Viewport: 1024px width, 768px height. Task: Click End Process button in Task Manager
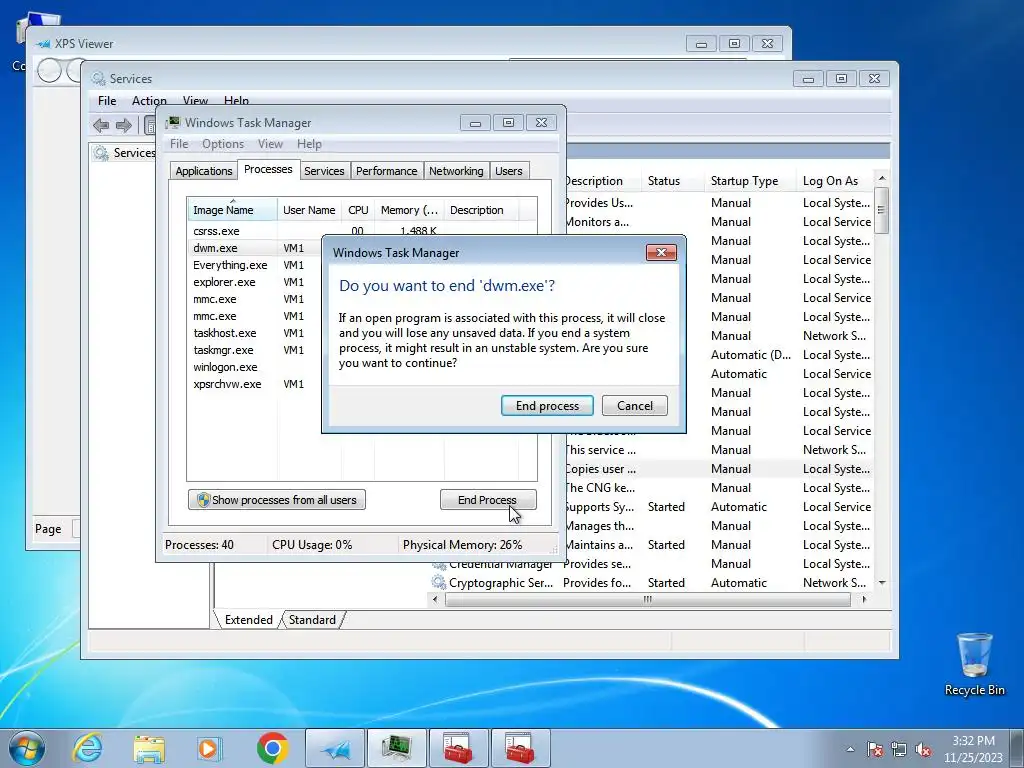click(x=488, y=500)
